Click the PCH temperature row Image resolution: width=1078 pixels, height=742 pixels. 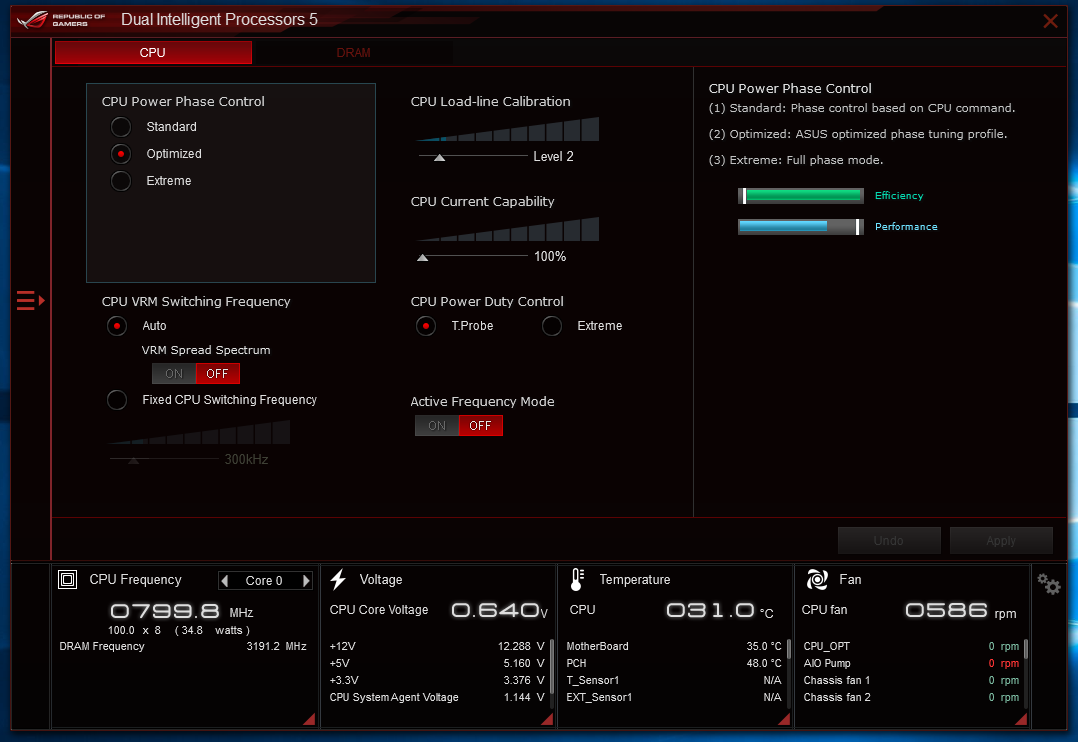pos(674,664)
